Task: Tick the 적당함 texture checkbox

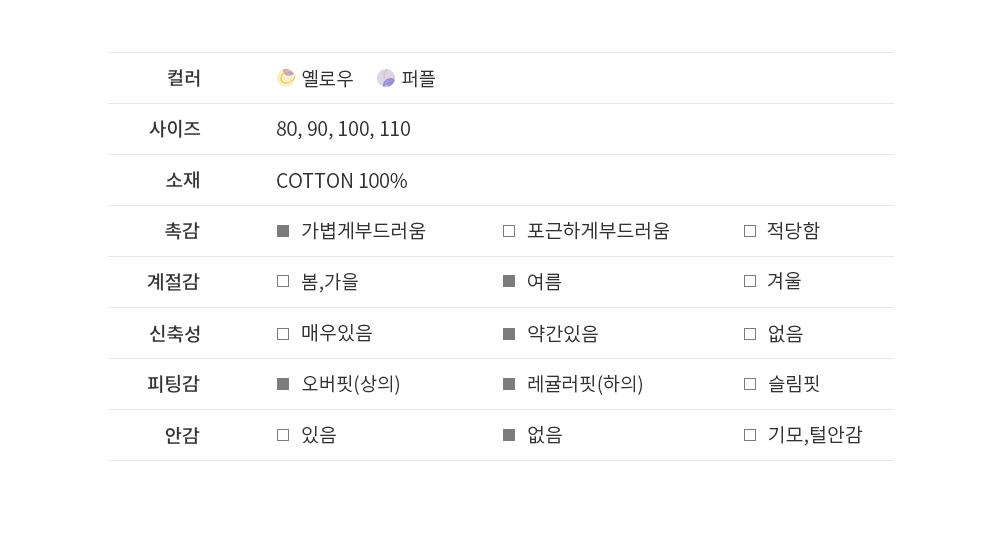Action: pyautogui.click(x=750, y=231)
